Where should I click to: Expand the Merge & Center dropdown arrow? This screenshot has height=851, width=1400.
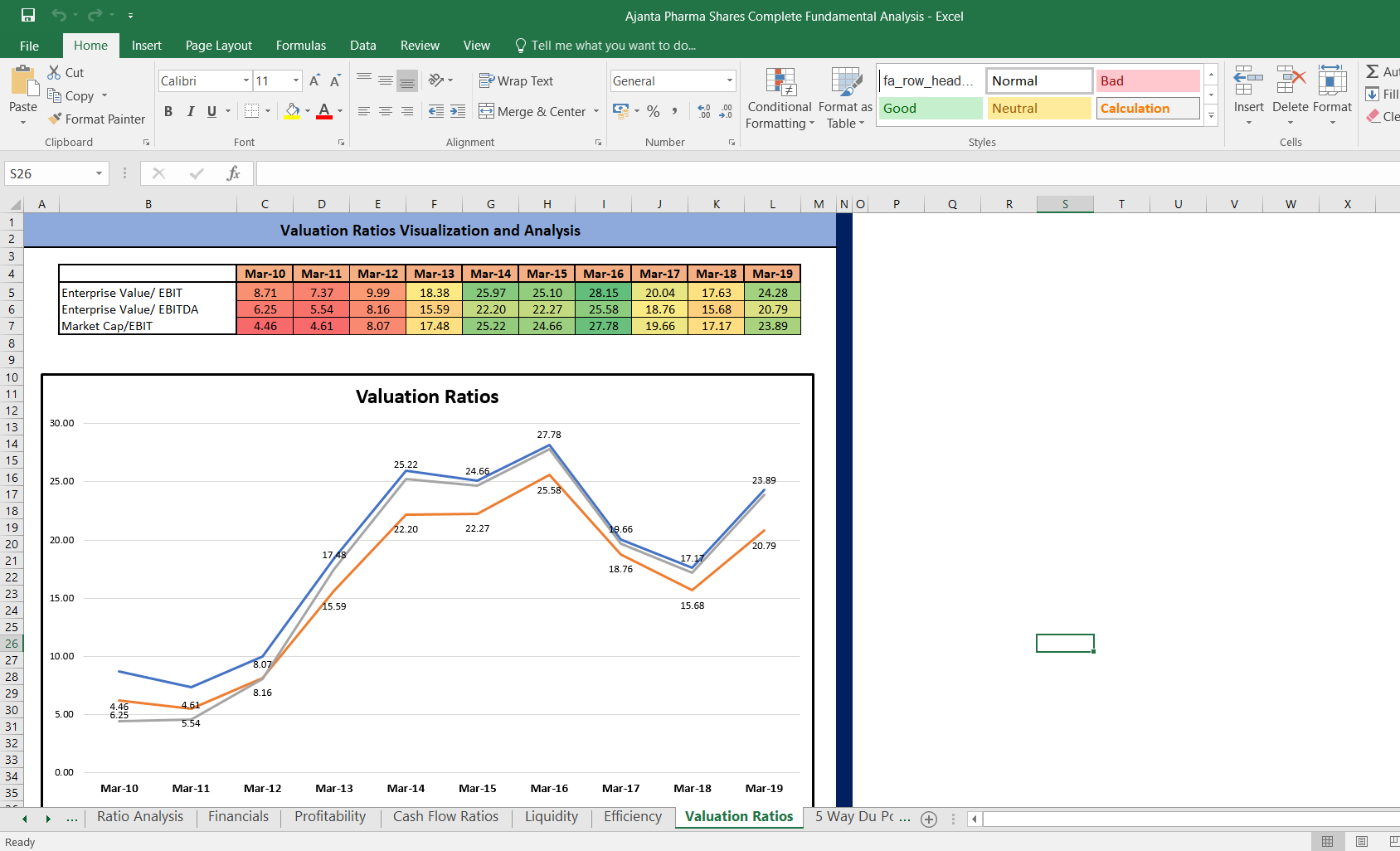(x=596, y=111)
